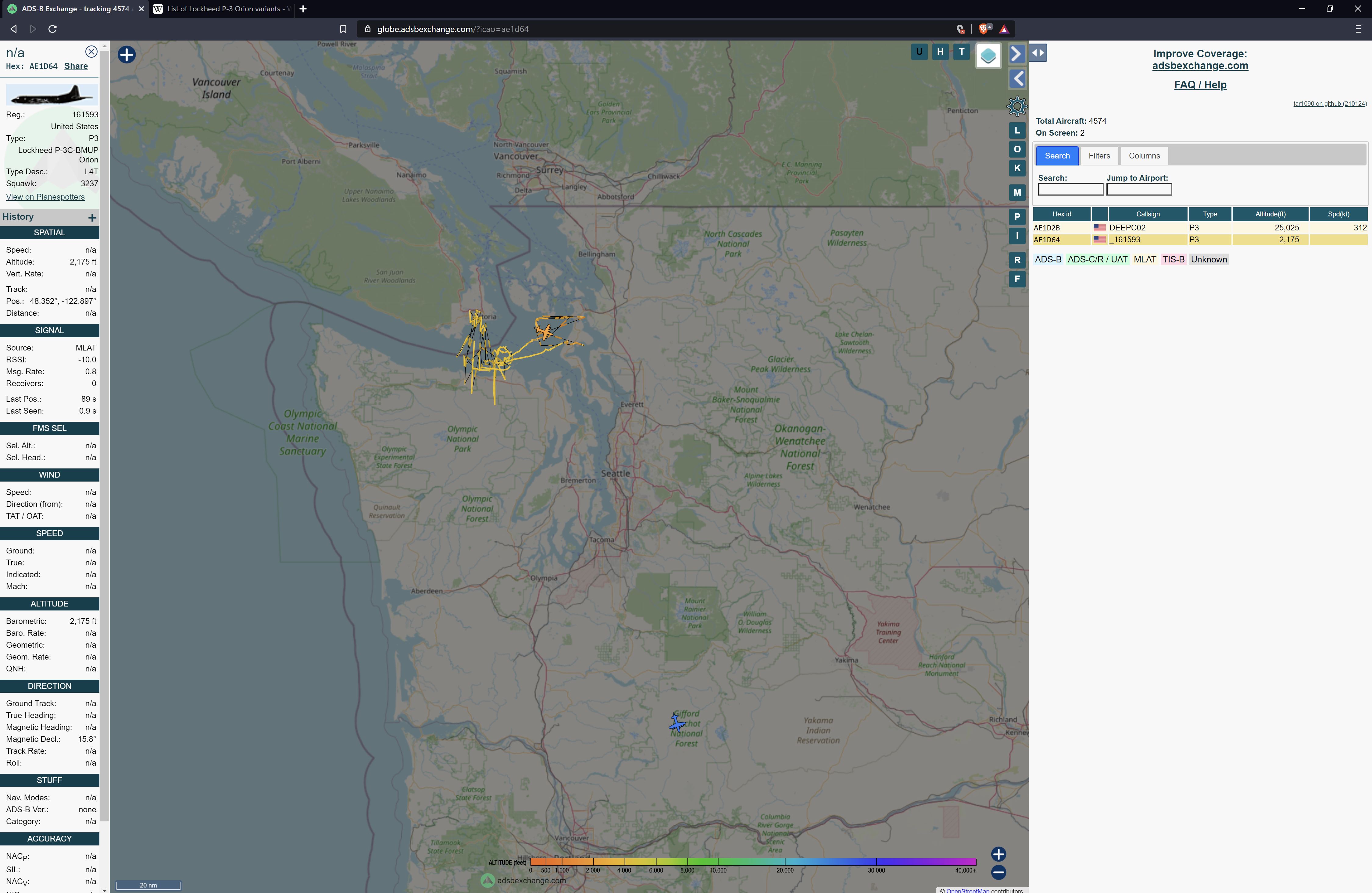Open the settings gear on the map
The height and width of the screenshot is (893, 1372).
(x=1017, y=106)
